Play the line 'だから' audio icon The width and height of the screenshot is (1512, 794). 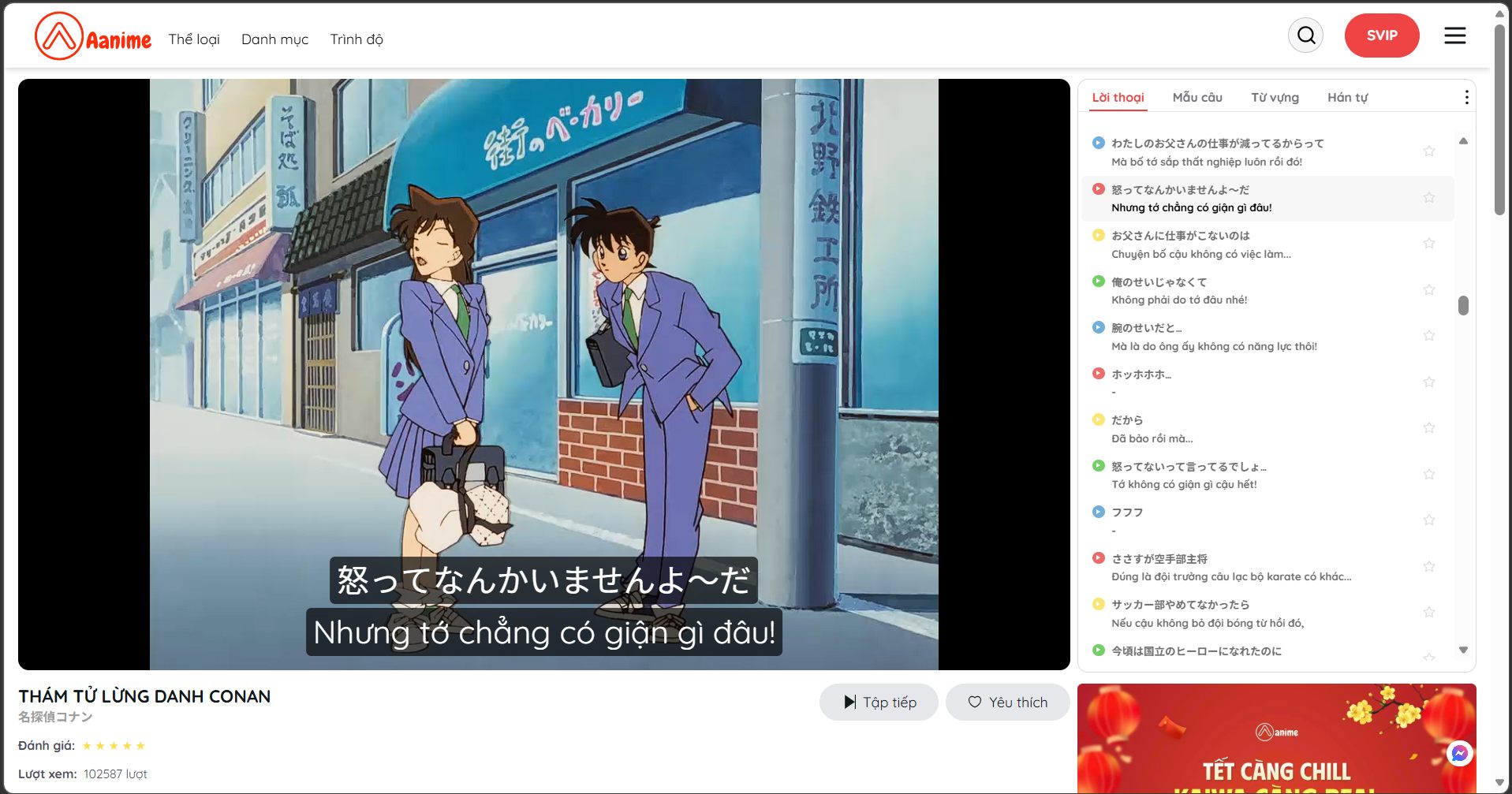[x=1098, y=419]
